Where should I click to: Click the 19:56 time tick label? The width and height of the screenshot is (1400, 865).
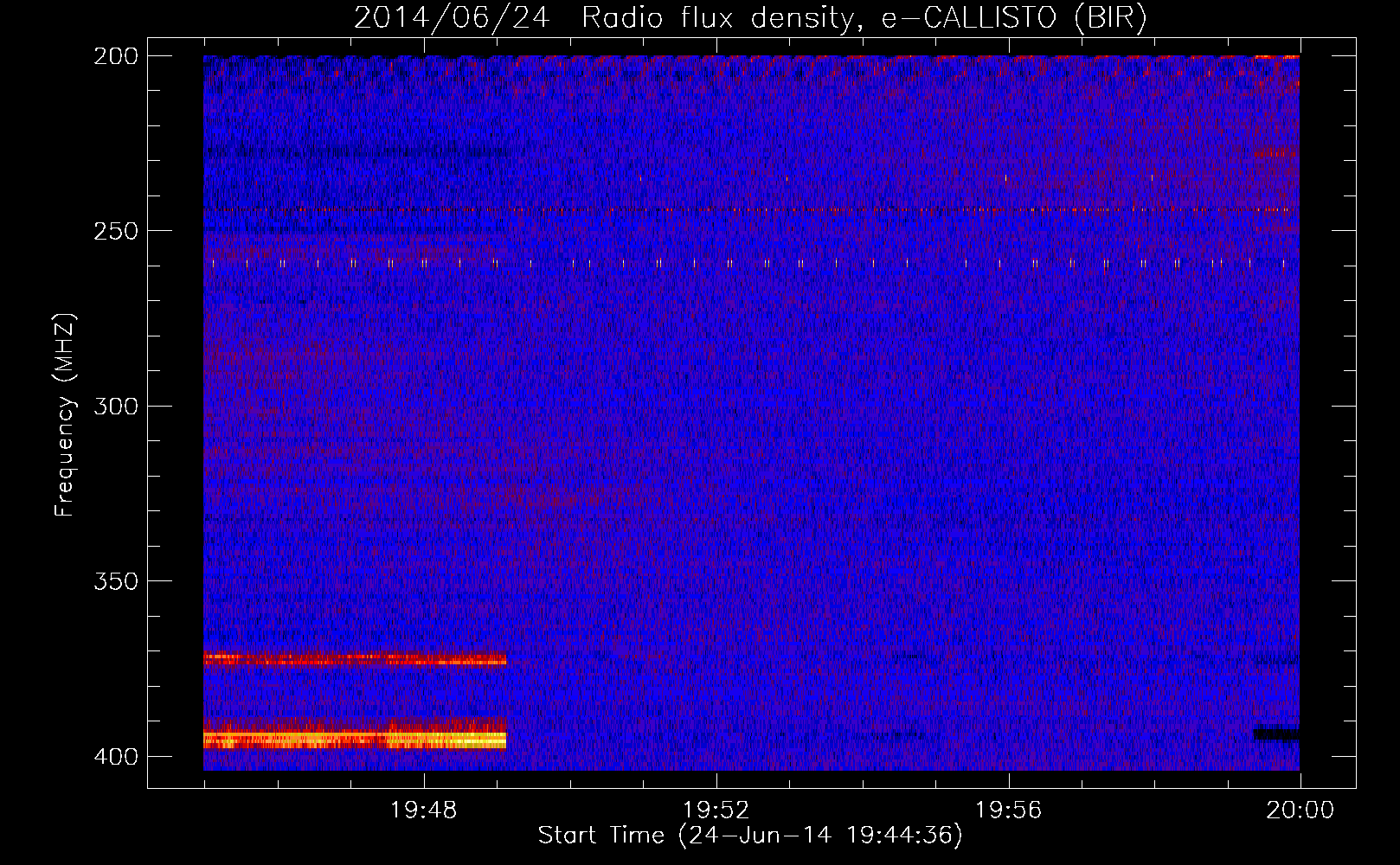pos(1009,811)
